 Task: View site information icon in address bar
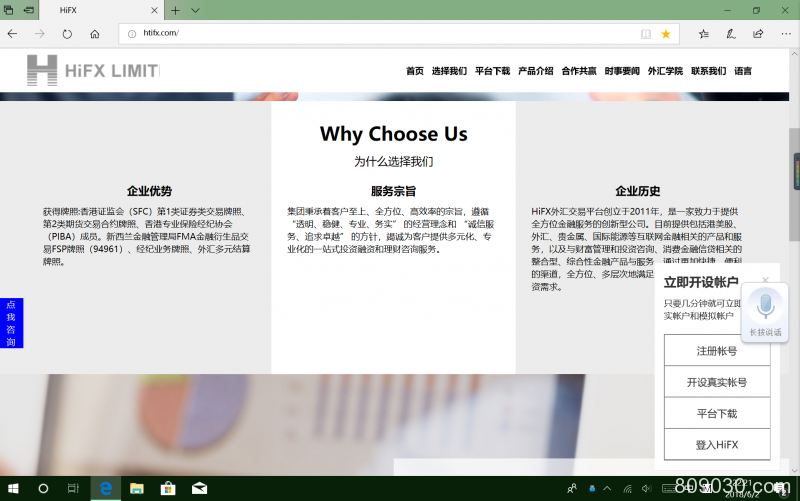(132, 34)
